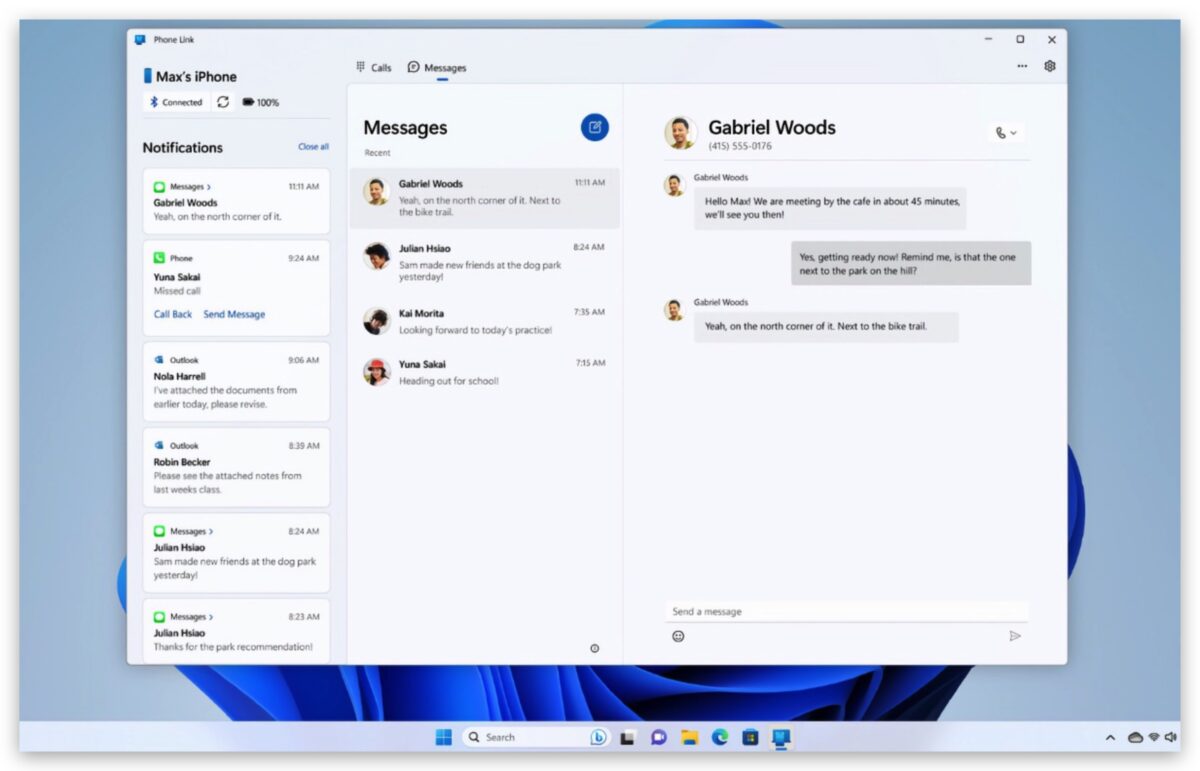Switch to the Calls tab

(x=374, y=68)
